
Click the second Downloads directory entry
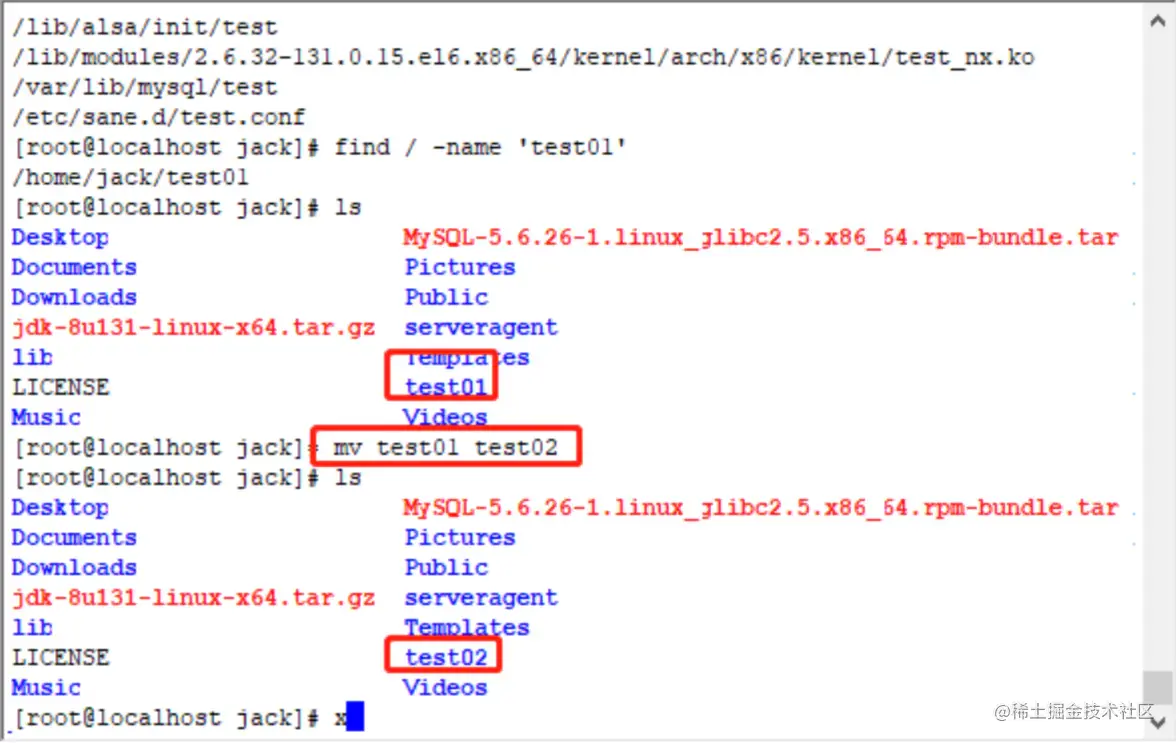(x=74, y=568)
